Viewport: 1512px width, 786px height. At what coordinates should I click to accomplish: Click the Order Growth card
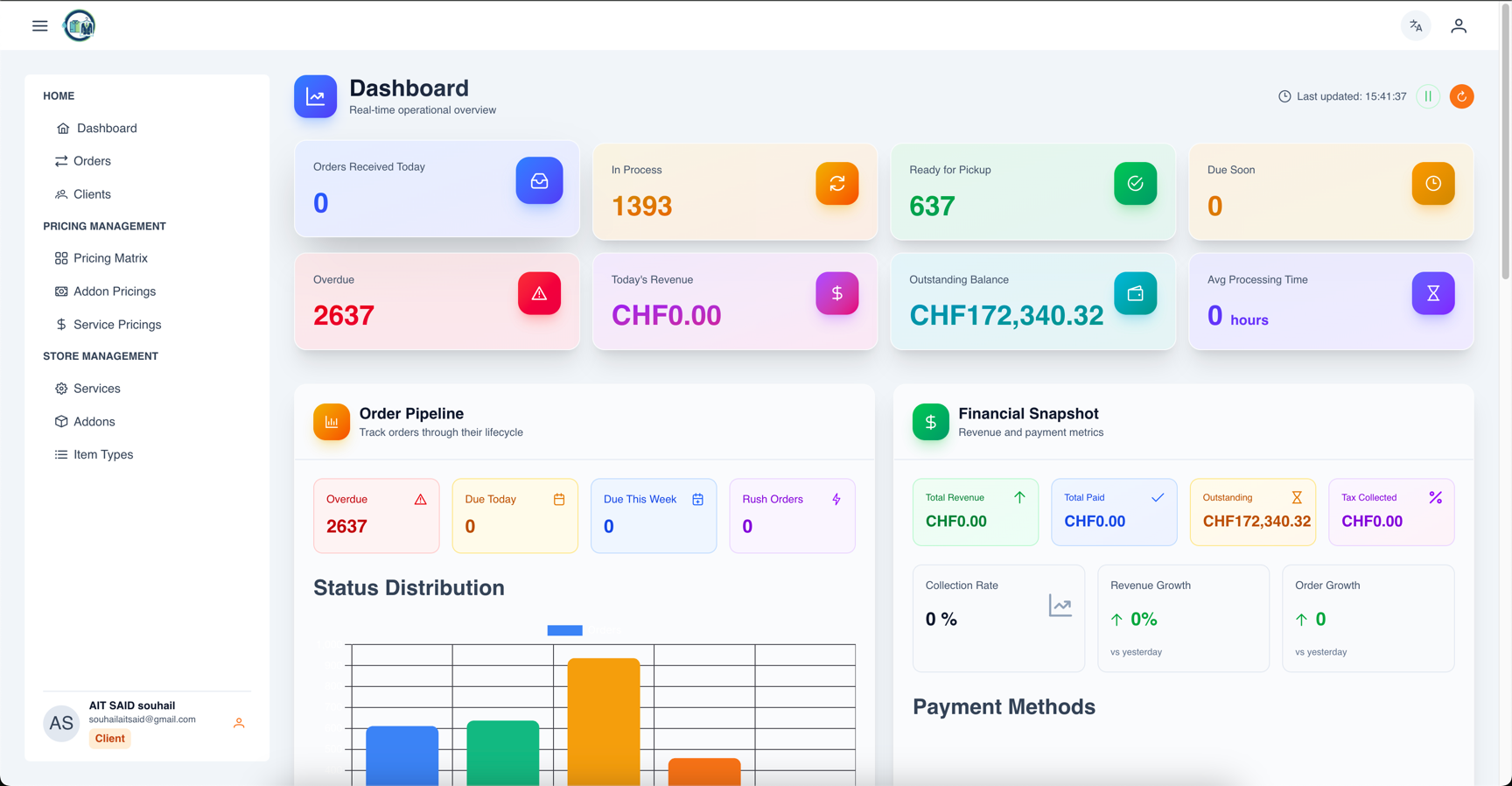pyautogui.click(x=1368, y=618)
